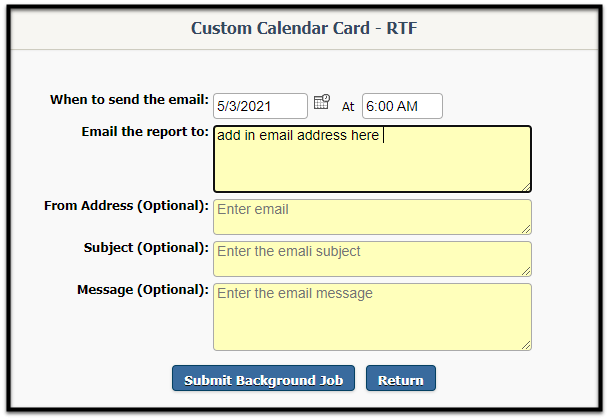Viewport: 609px width, 420px height.
Task: Click the resize grip on the Subject box
Action: [x=526, y=271]
